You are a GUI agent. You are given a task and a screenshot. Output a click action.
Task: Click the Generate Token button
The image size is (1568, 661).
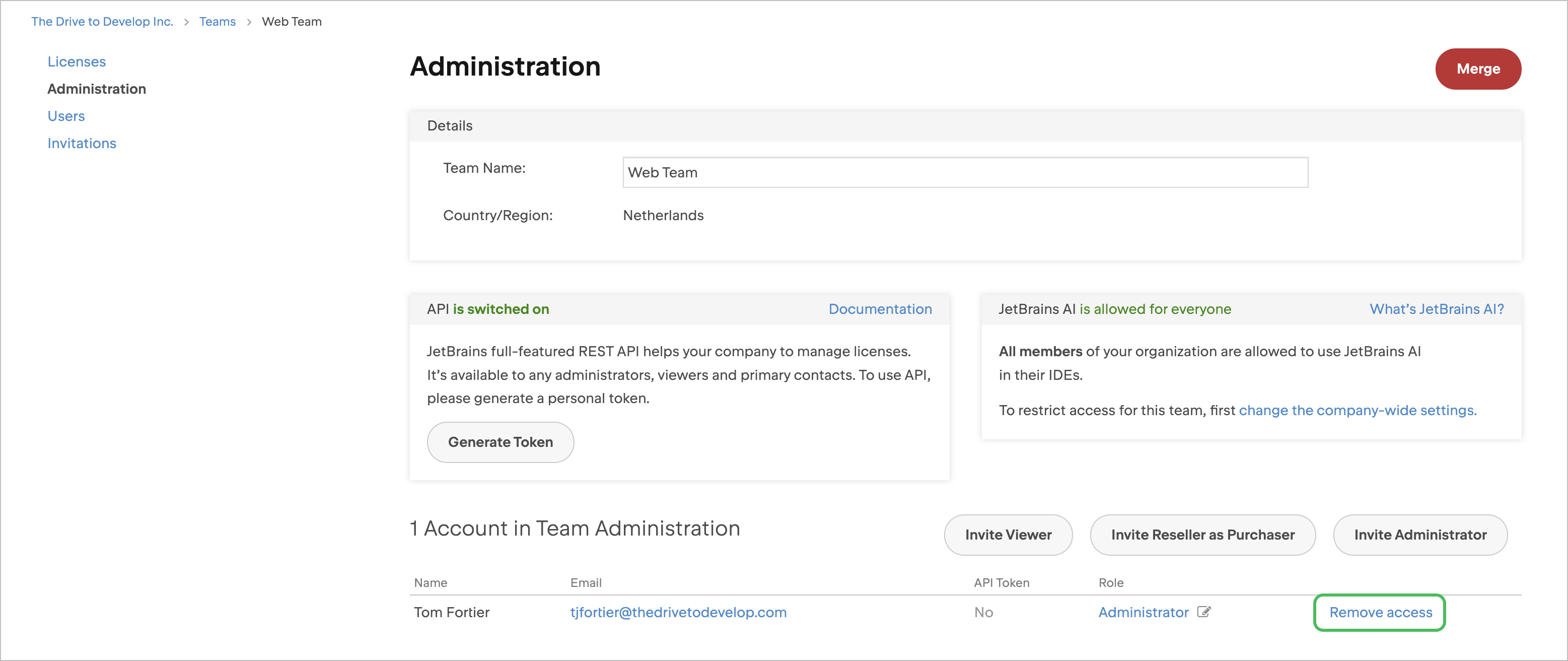pyautogui.click(x=501, y=442)
